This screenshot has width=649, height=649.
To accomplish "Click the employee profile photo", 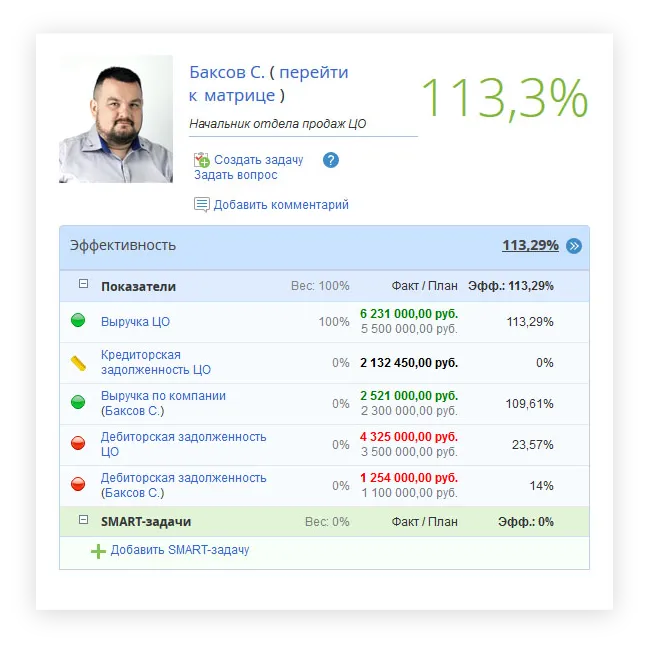I will click(116, 119).
